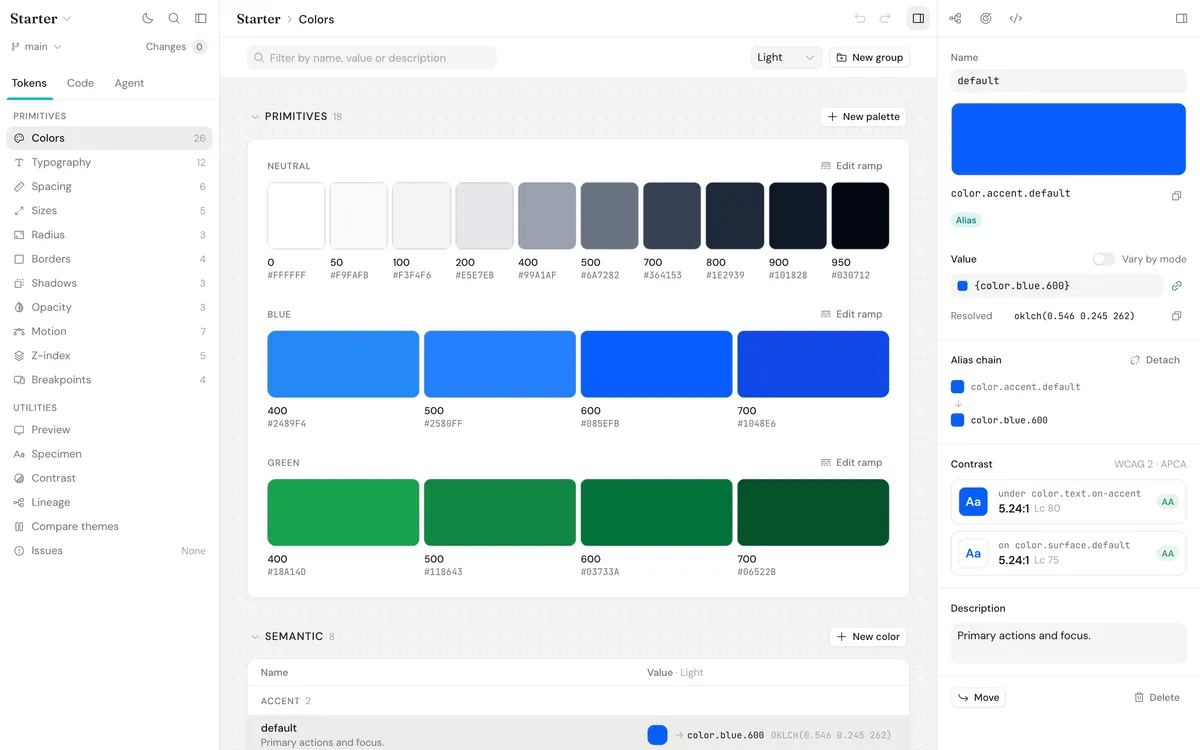Click the Move button
This screenshot has width=1200, height=750.
978,697
